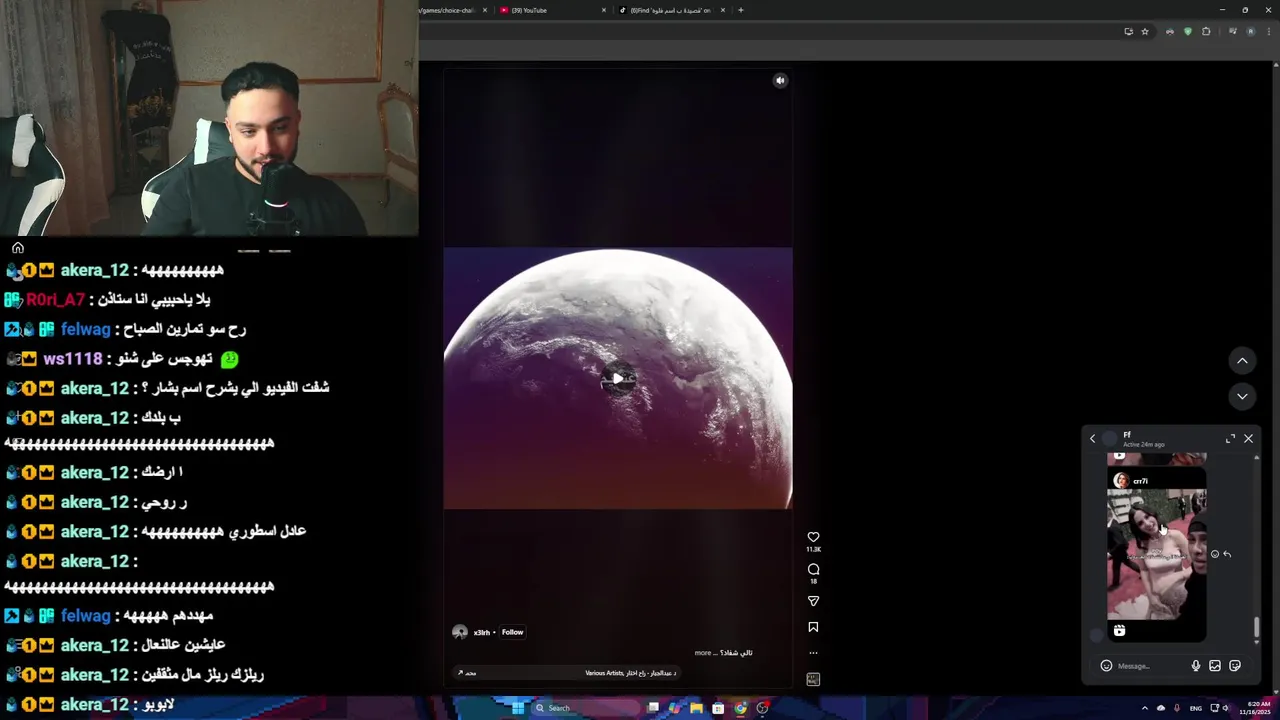Open the green shield extension icon
This screenshot has width=1280, height=720.
(1188, 32)
